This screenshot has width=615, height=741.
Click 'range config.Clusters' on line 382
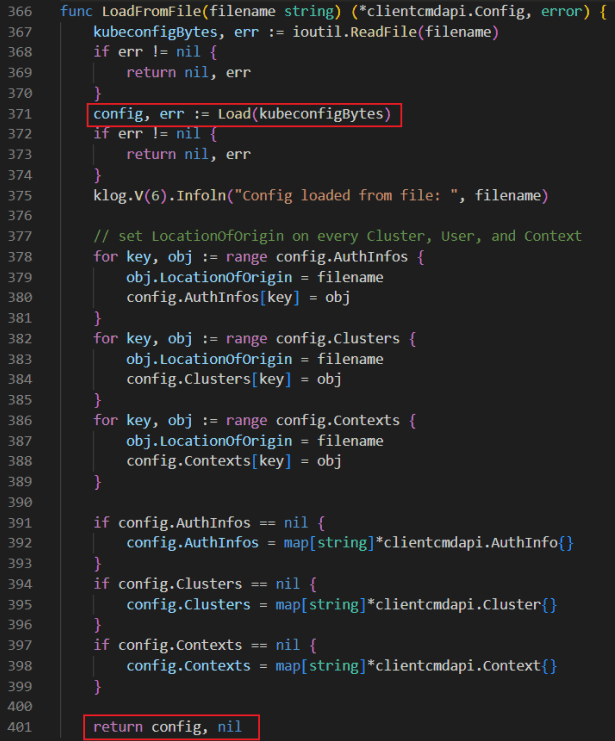[x=312, y=338]
